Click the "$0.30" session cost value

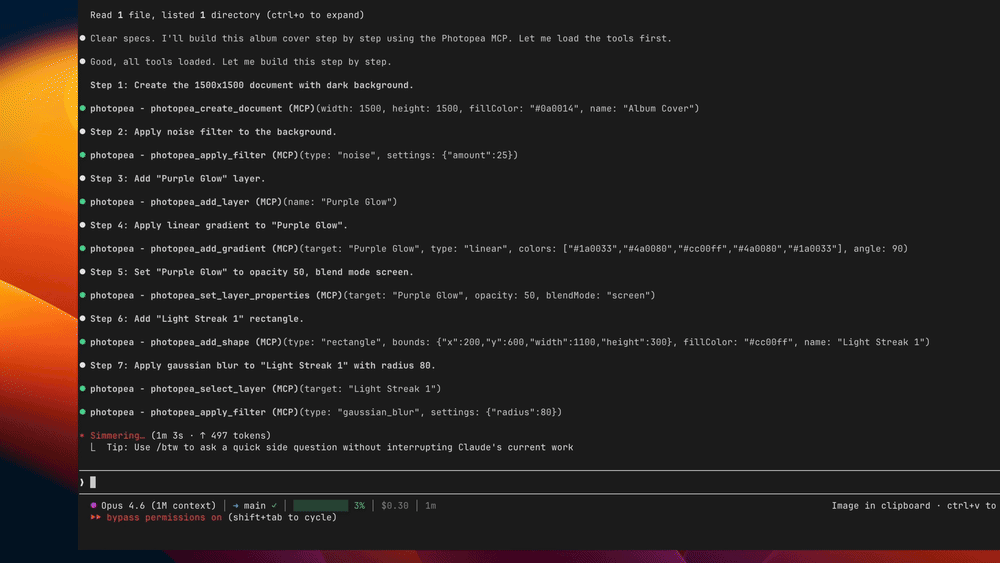[395, 506]
